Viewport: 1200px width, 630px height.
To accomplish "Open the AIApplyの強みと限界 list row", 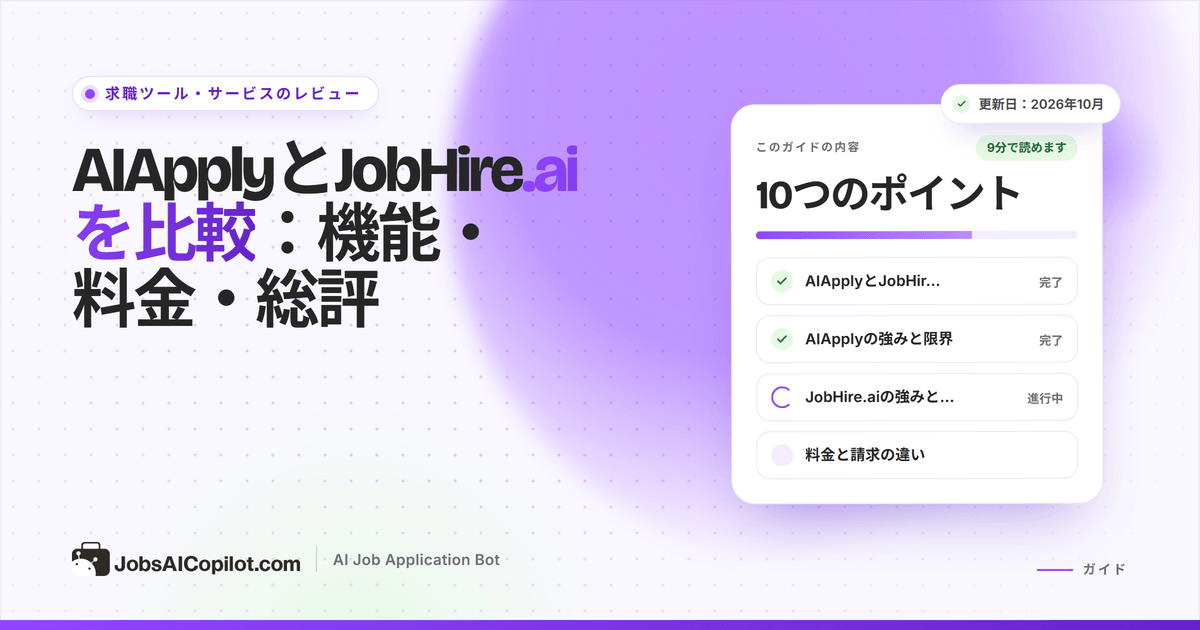I will click(917, 339).
